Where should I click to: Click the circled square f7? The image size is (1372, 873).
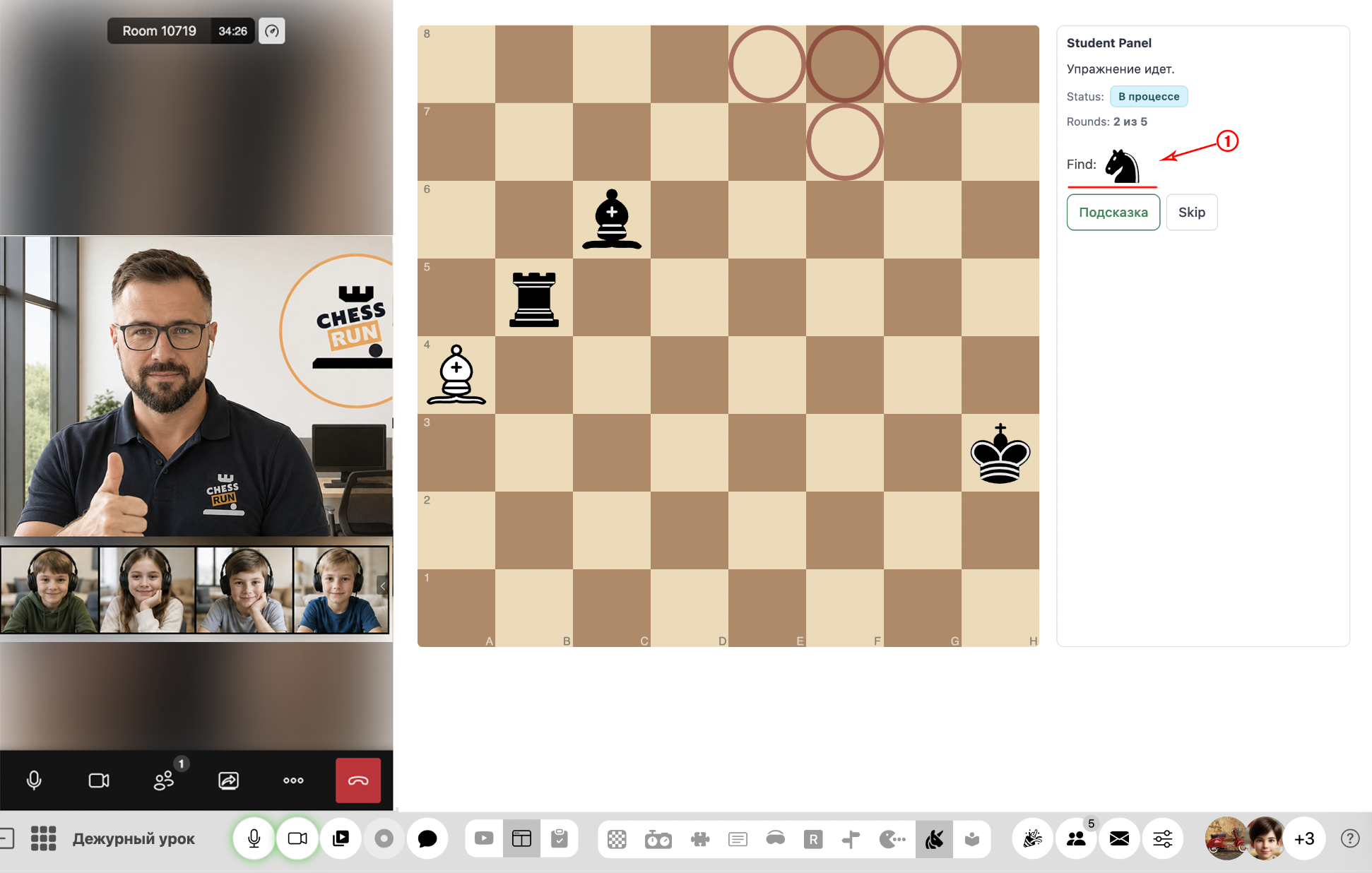pyautogui.click(x=845, y=142)
